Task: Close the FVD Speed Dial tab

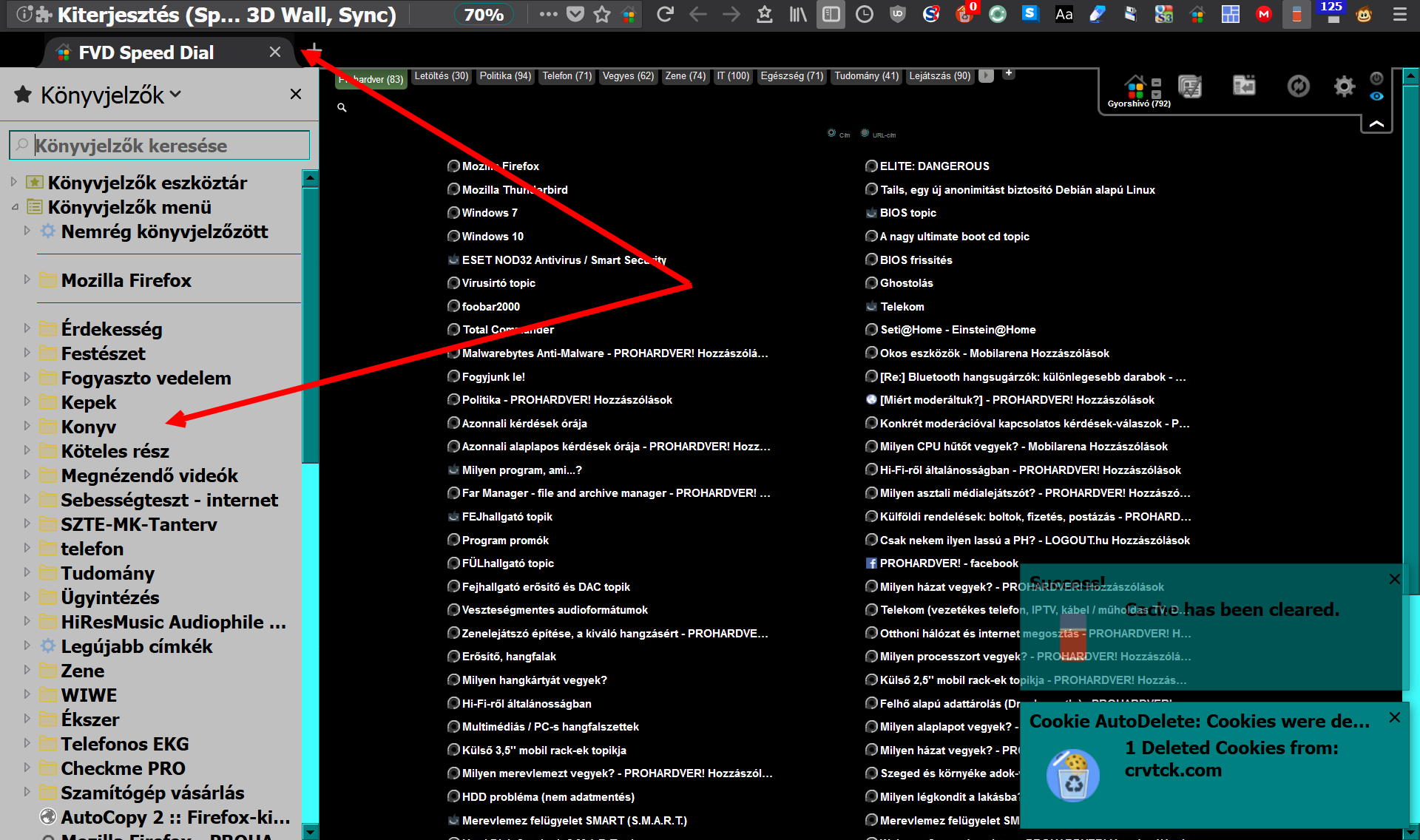Action: 275,52
